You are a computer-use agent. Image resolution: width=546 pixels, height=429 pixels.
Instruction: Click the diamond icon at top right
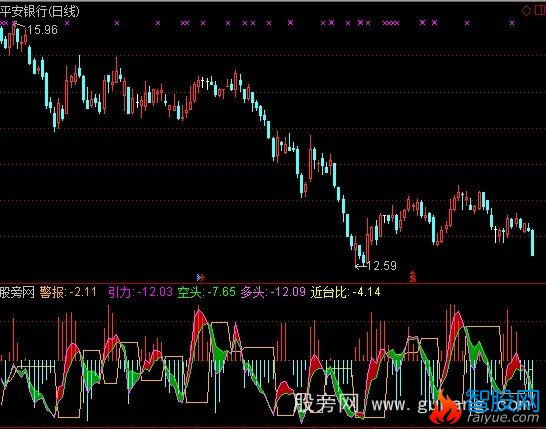[x=526, y=10]
